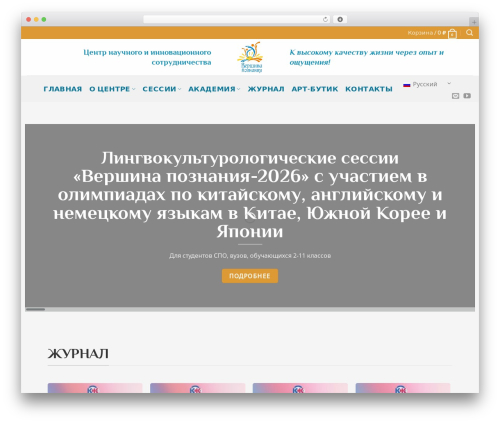Click the Вершины познания center logo
The height and width of the screenshot is (423, 500).
pyautogui.click(x=250, y=57)
